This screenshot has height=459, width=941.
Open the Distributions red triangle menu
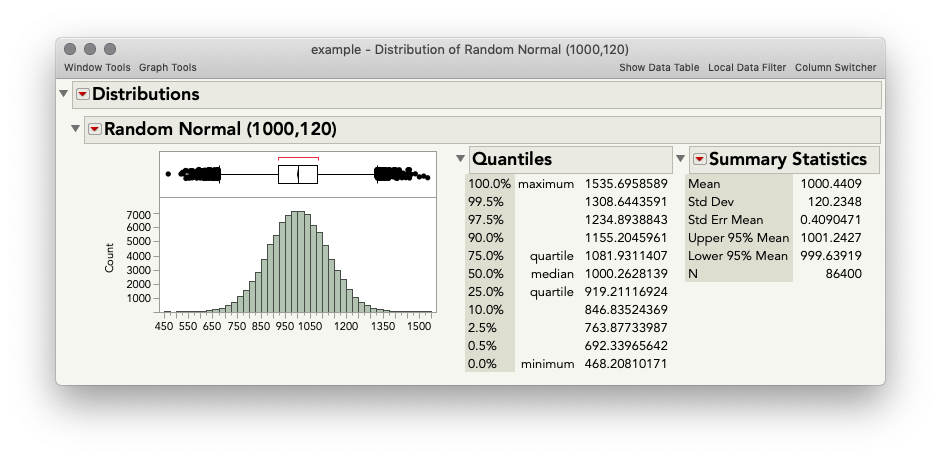(x=83, y=94)
